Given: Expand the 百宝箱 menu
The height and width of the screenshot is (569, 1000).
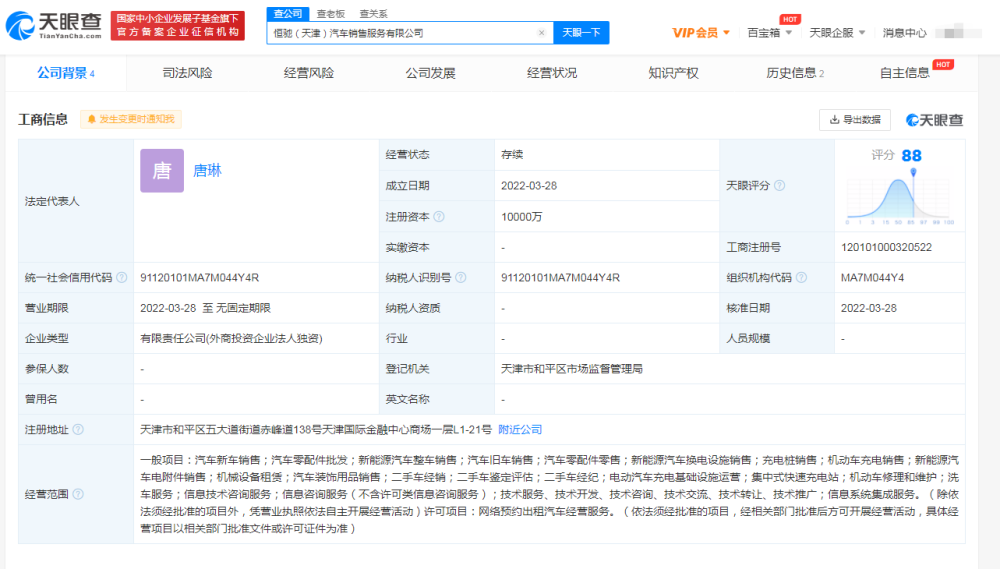Looking at the screenshot, I should pyautogui.click(x=770, y=33).
